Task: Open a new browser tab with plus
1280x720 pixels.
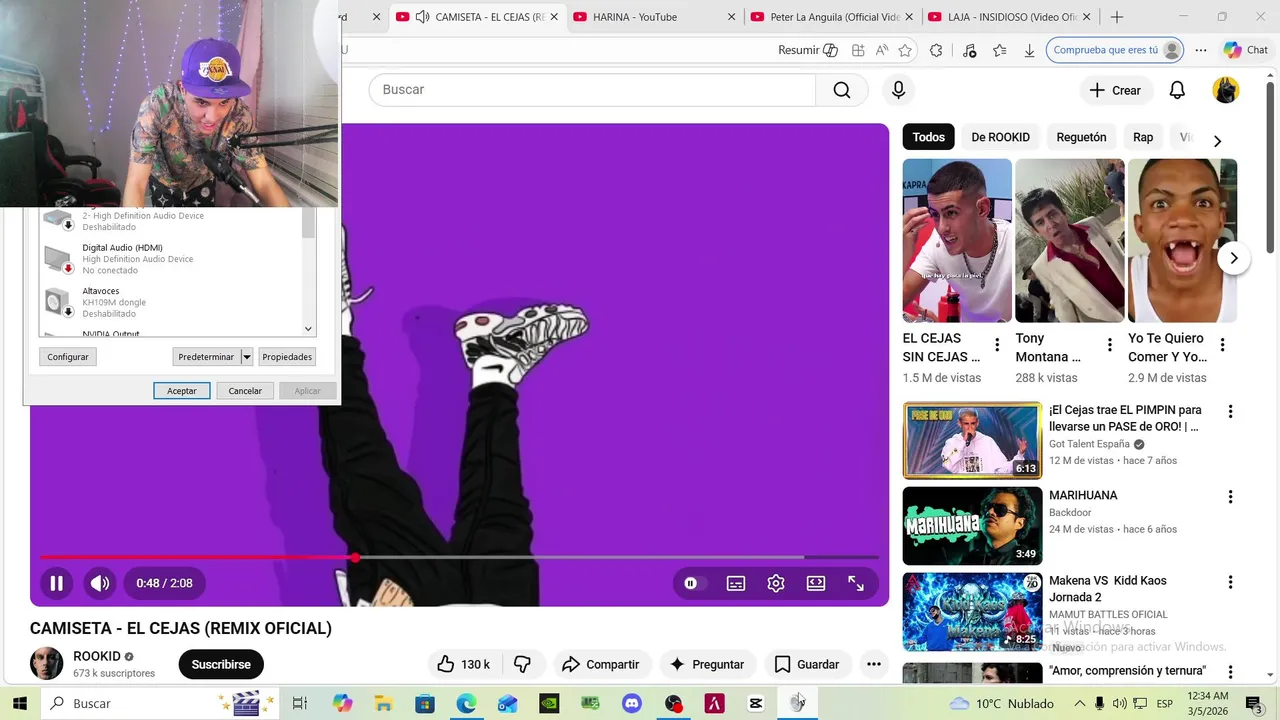Action: pyautogui.click(x=1117, y=17)
